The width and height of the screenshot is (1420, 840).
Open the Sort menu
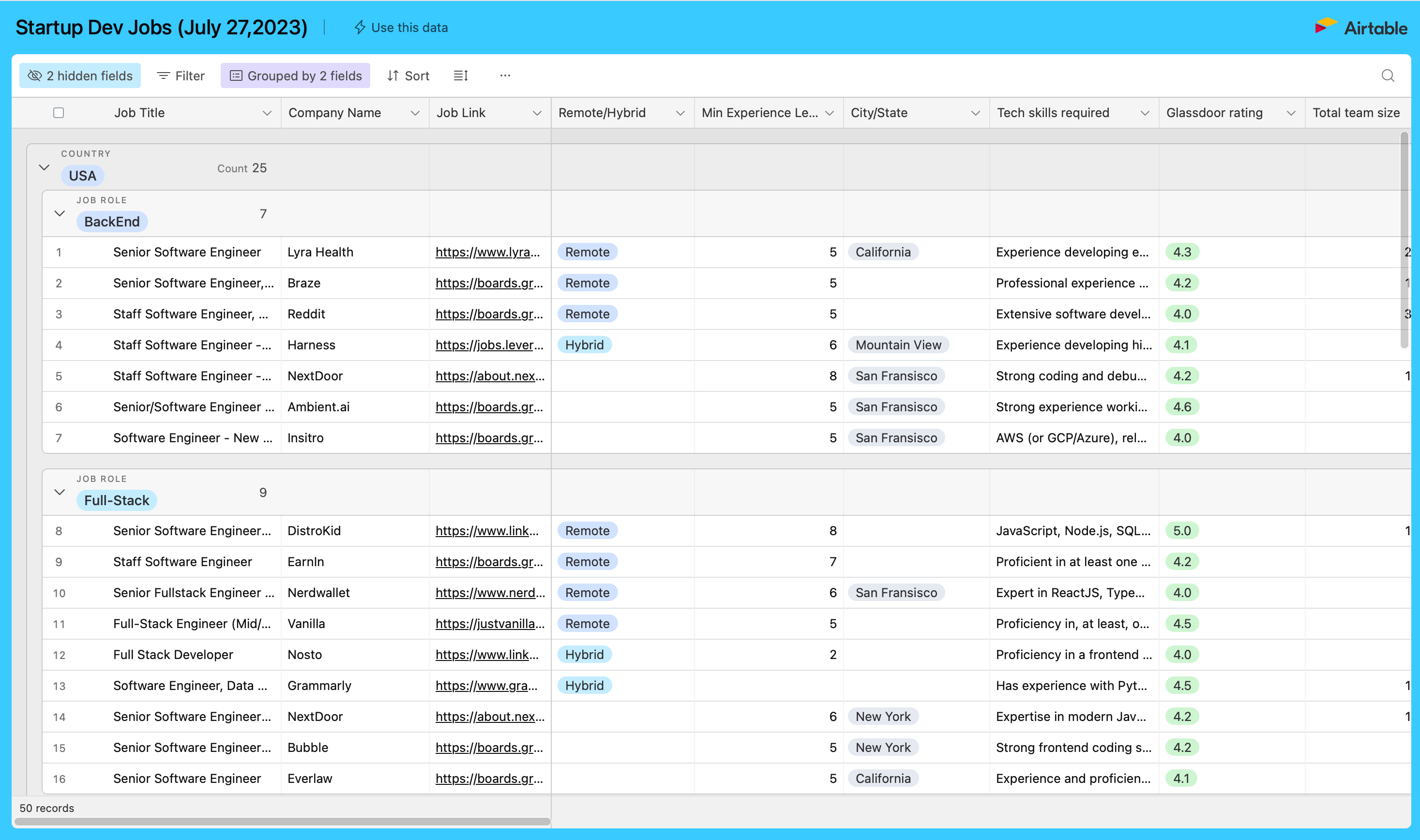point(408,75)
